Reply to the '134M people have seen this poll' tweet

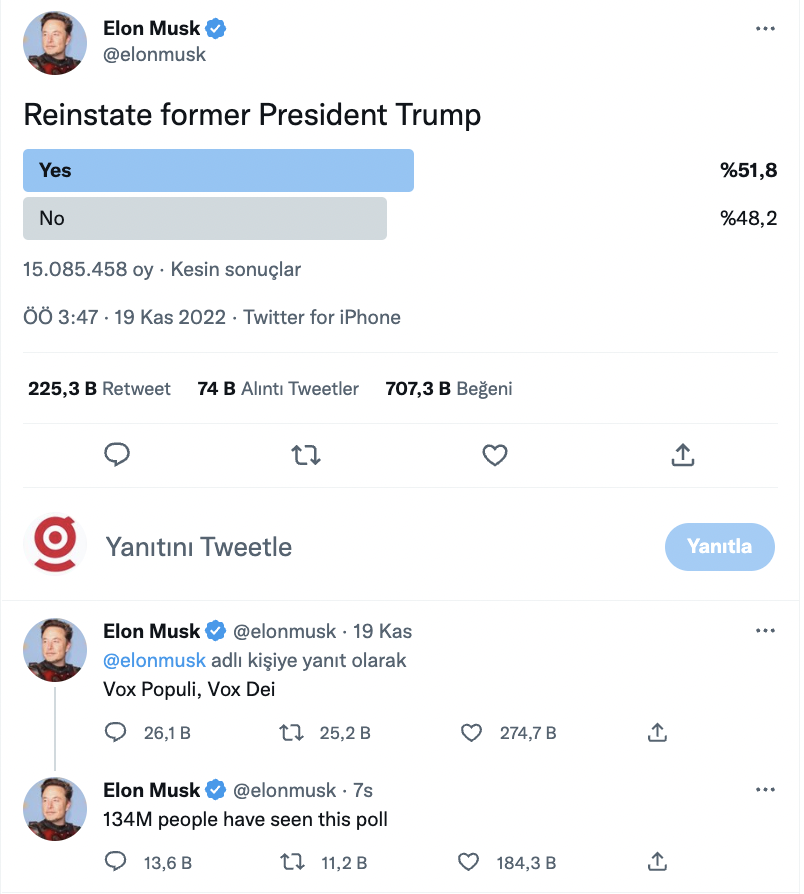pos(116,862)
